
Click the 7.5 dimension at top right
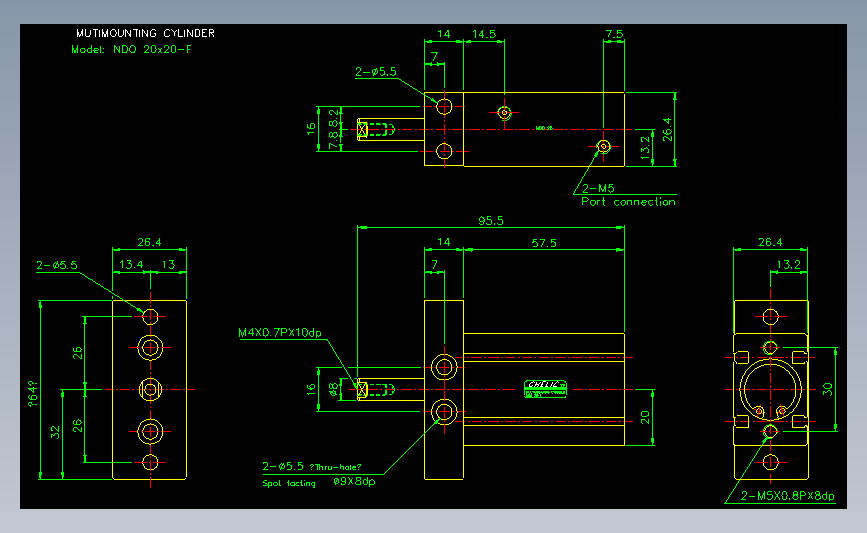614,34
